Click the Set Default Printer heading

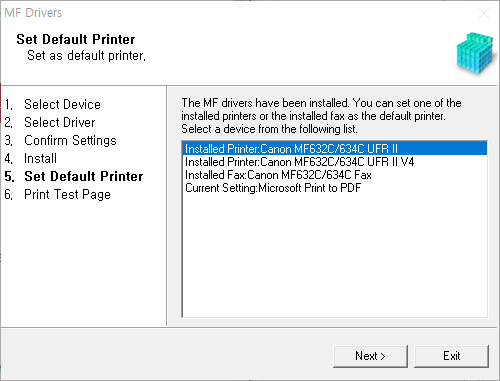click(76, 39)
